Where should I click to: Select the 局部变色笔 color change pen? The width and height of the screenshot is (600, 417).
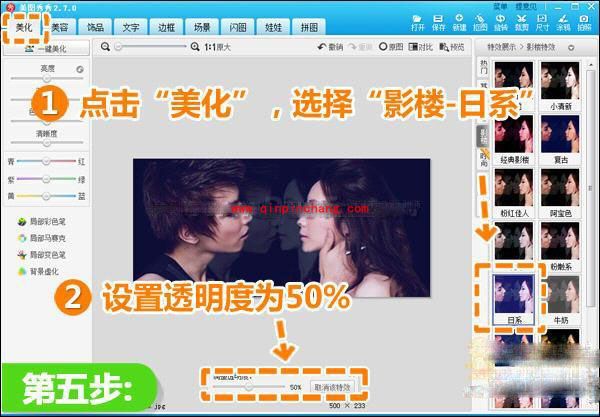tap(42, 255)
